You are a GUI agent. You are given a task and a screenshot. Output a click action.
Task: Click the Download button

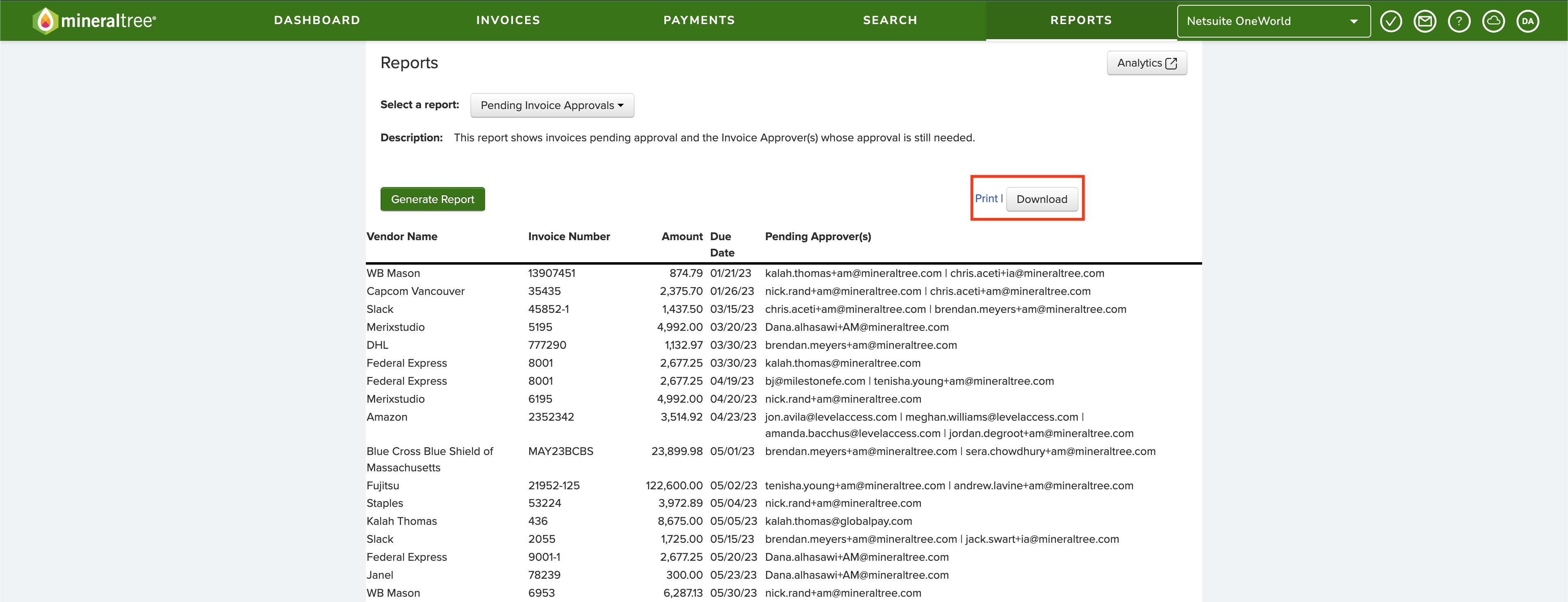1042,199
